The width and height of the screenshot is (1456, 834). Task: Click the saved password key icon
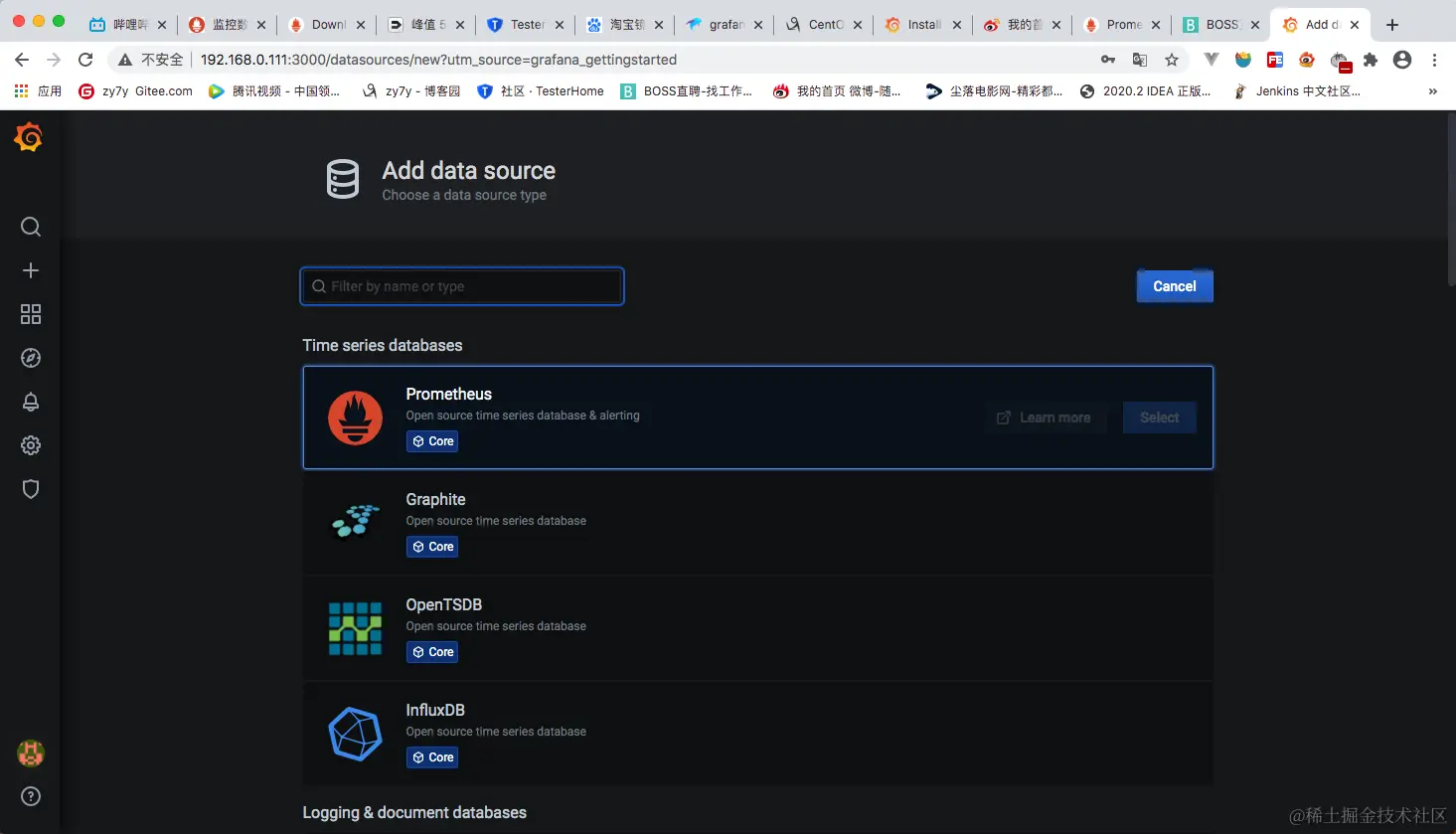pyautogui.click(x=1108, y=60)
